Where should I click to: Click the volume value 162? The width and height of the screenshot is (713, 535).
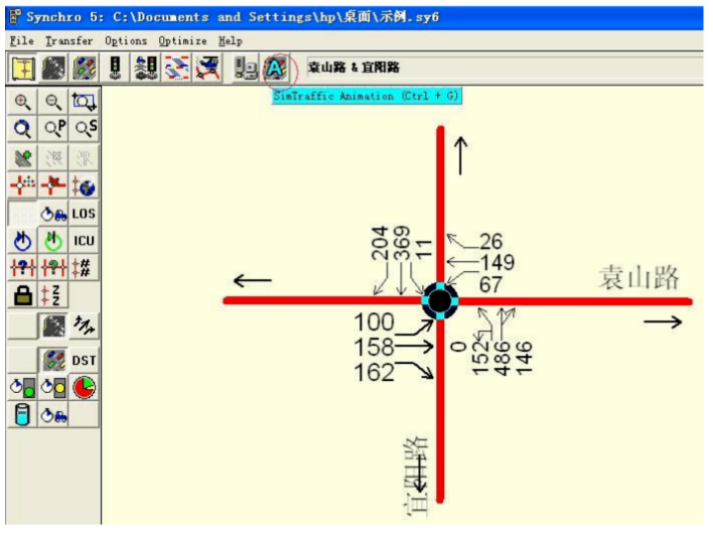[x=374, y=372]
